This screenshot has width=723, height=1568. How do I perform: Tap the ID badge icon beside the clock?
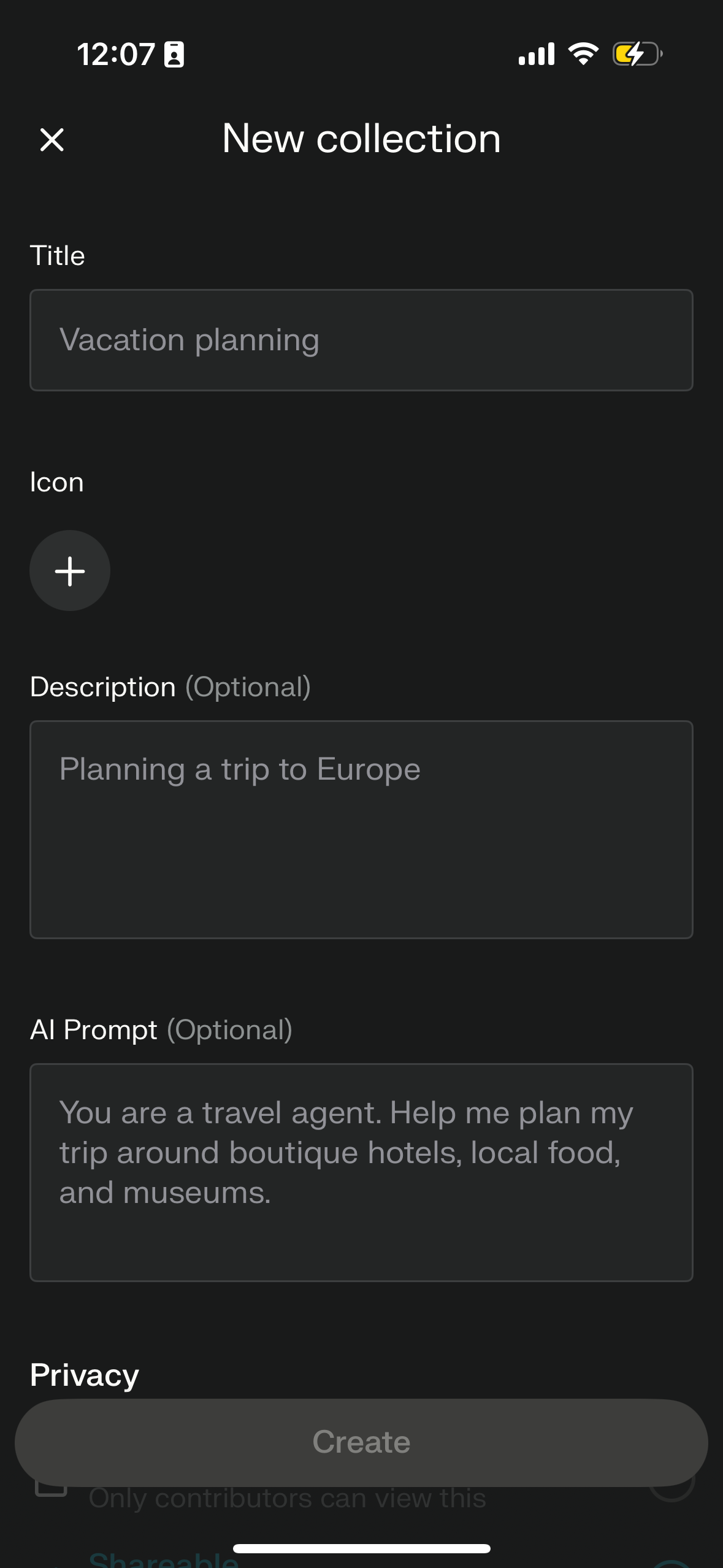tap(174, 55)
